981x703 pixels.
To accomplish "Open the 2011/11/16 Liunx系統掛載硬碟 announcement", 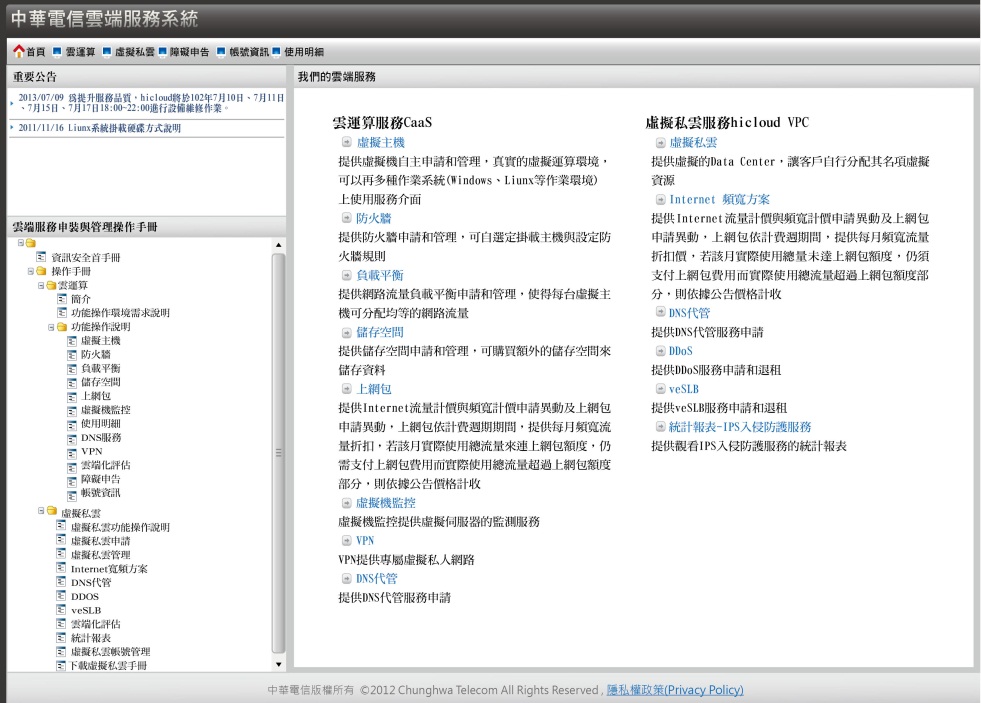I will pos(99,128).
